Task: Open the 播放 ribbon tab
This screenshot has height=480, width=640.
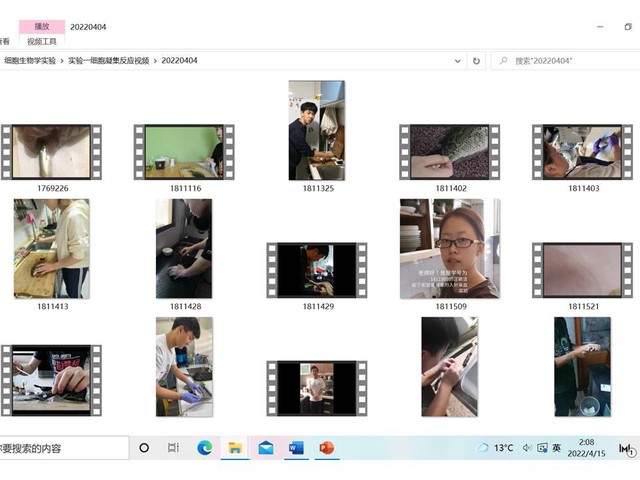Action: pyautogui.click(x=42, y=26)
